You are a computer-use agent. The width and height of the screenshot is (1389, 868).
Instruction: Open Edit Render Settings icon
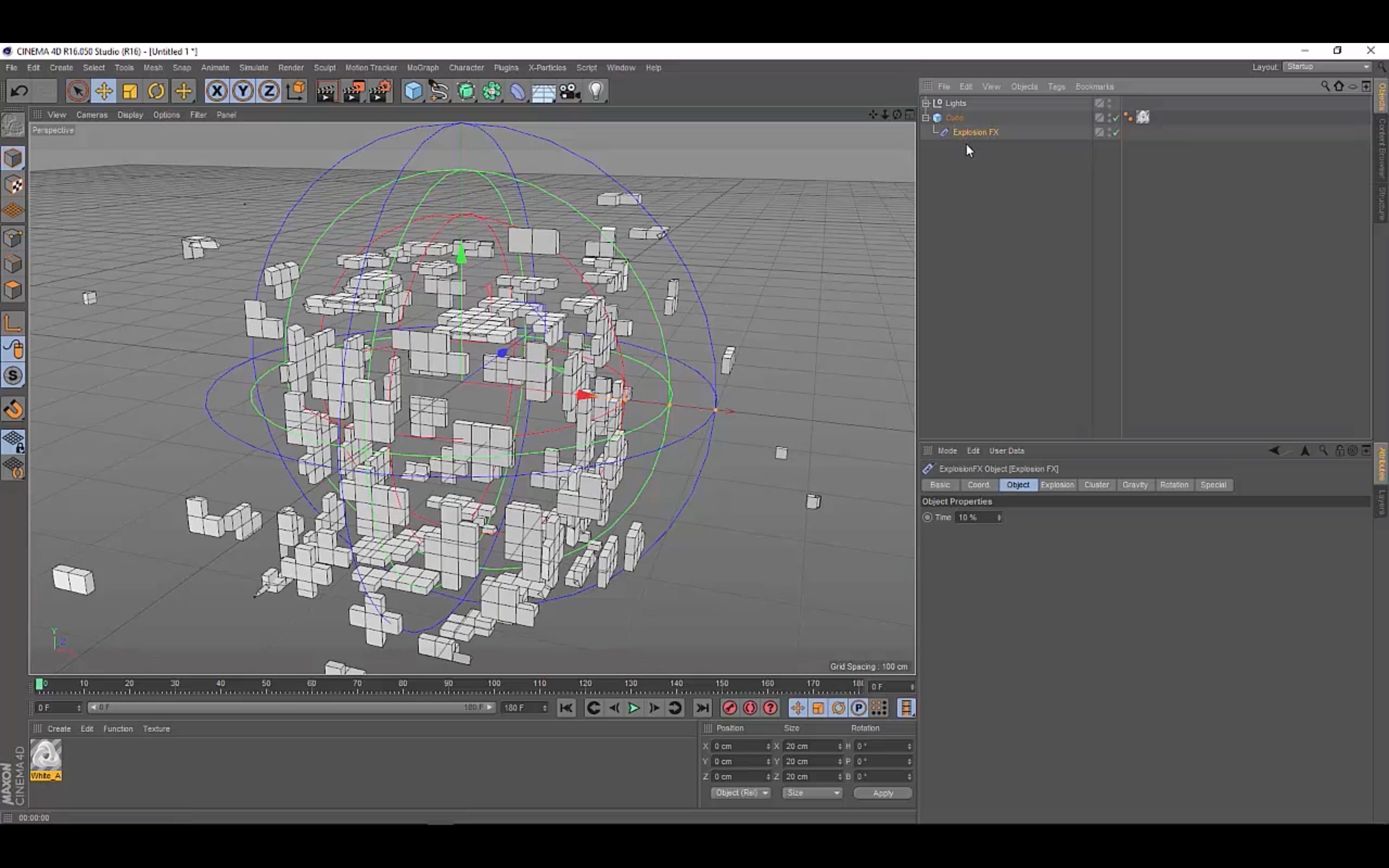click(379, 91)
